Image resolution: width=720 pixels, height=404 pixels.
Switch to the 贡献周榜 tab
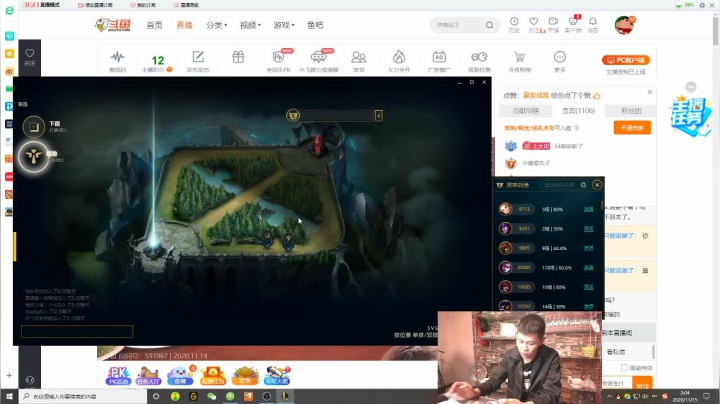click(526, 111)
